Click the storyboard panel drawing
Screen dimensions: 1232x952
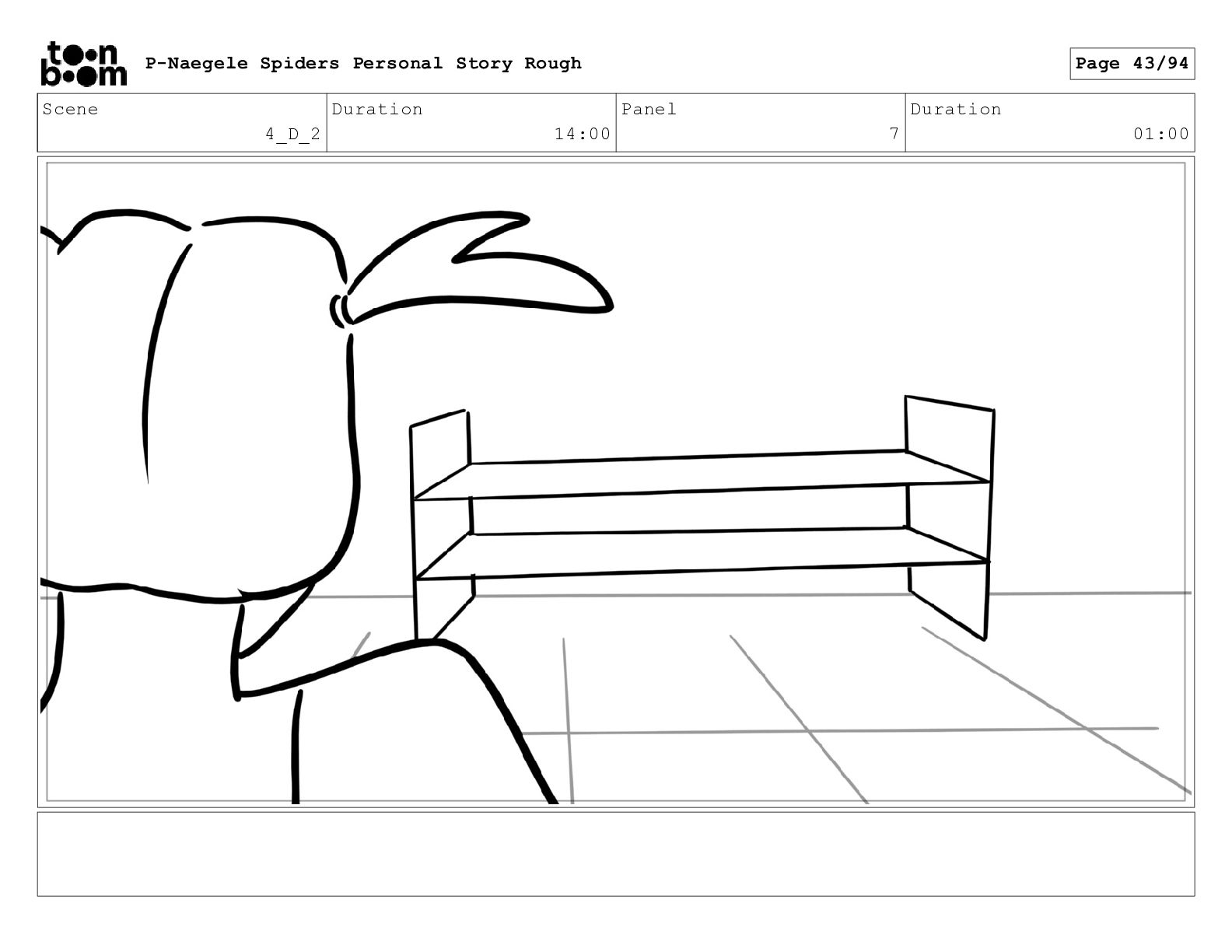click(x=616, y=481)
